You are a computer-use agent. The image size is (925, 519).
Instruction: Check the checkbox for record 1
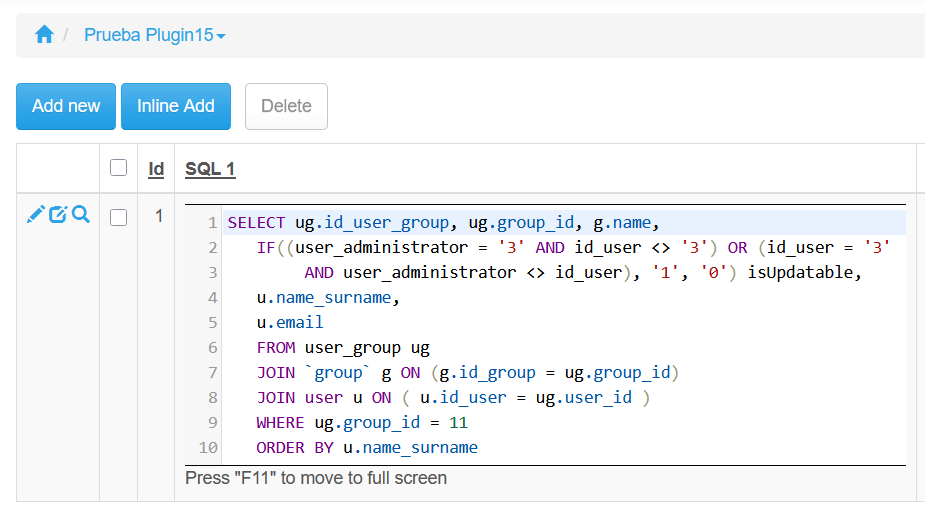pyautogui.click(x=119, y=216)
